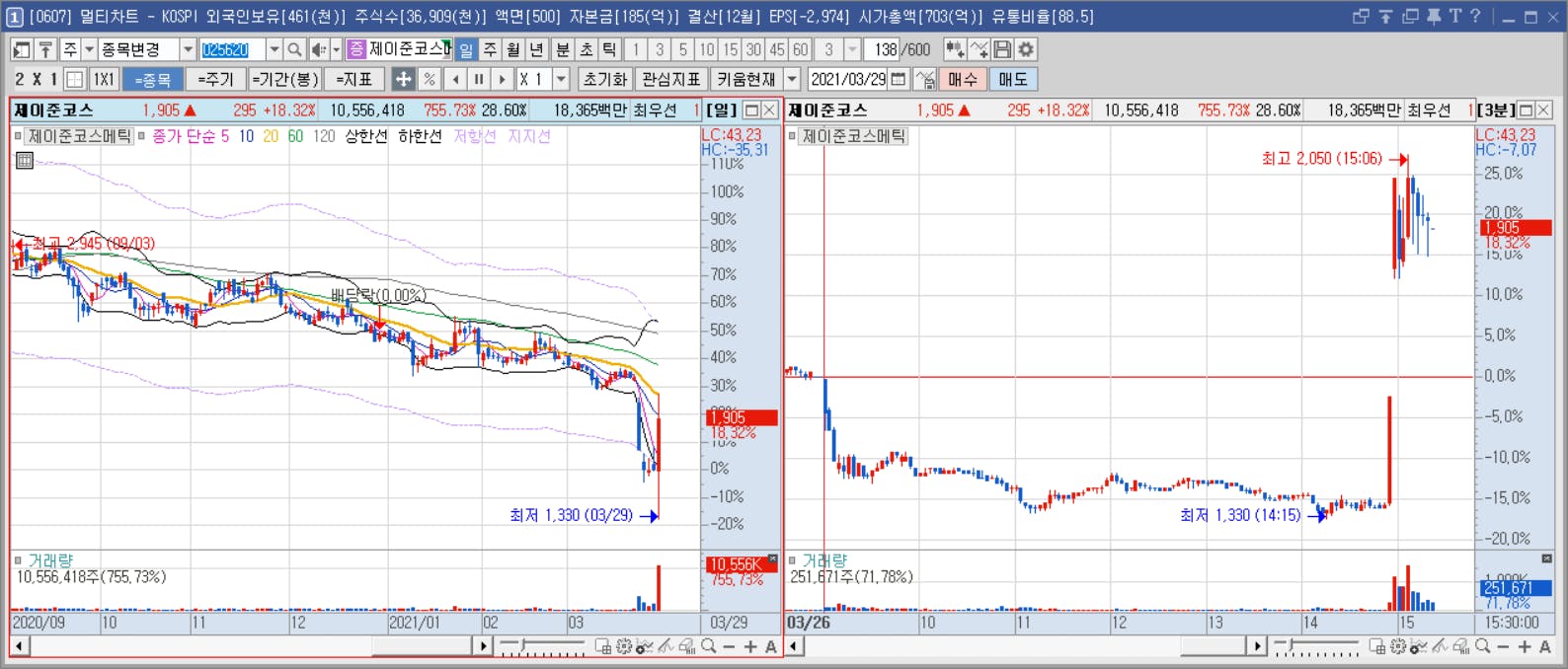
Task: Open dropdown arrow next to speaker icon
Action: (336, 49)
